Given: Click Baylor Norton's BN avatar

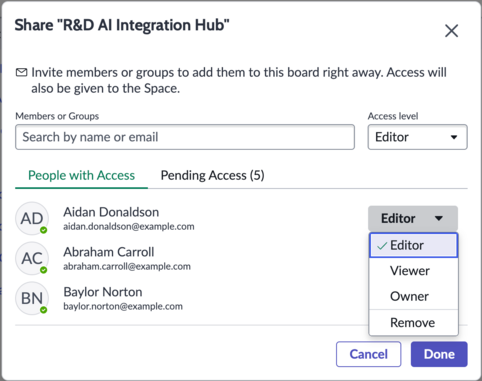Looking at the screenshot, I should pos(32,298).
